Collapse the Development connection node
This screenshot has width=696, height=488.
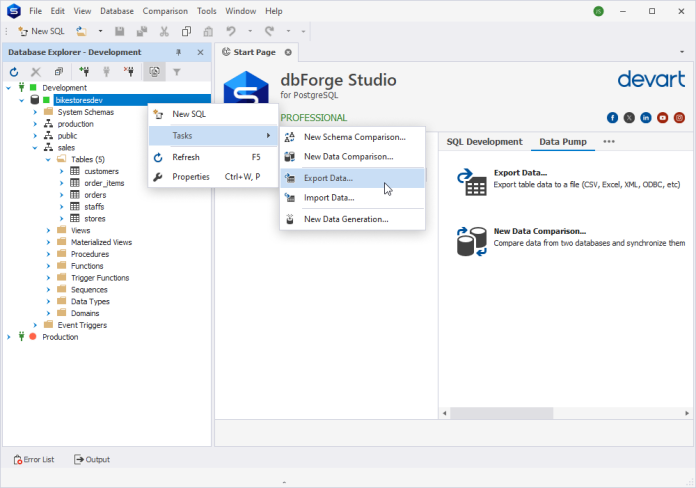(x=8, y=88)
